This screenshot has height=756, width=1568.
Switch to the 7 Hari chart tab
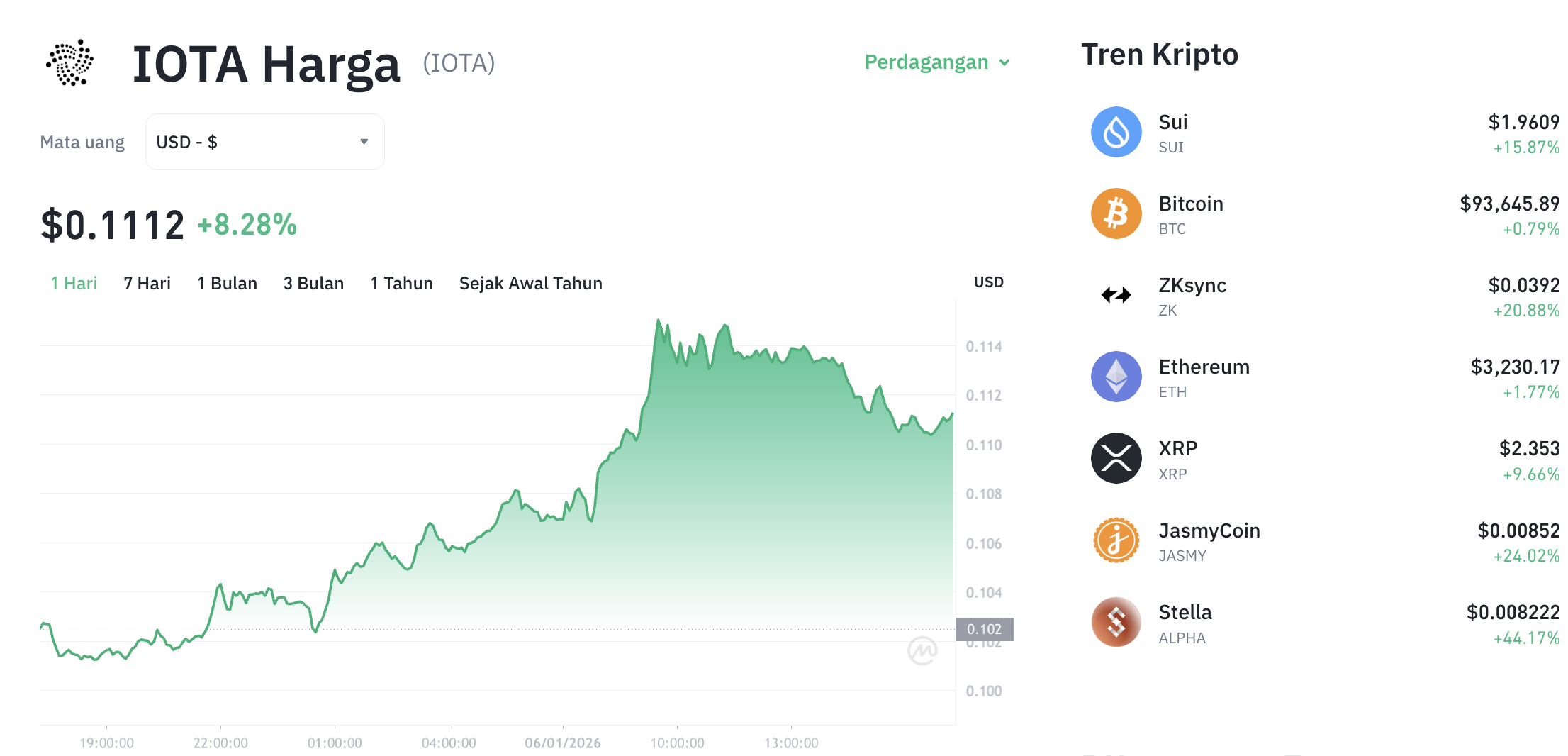146,283
